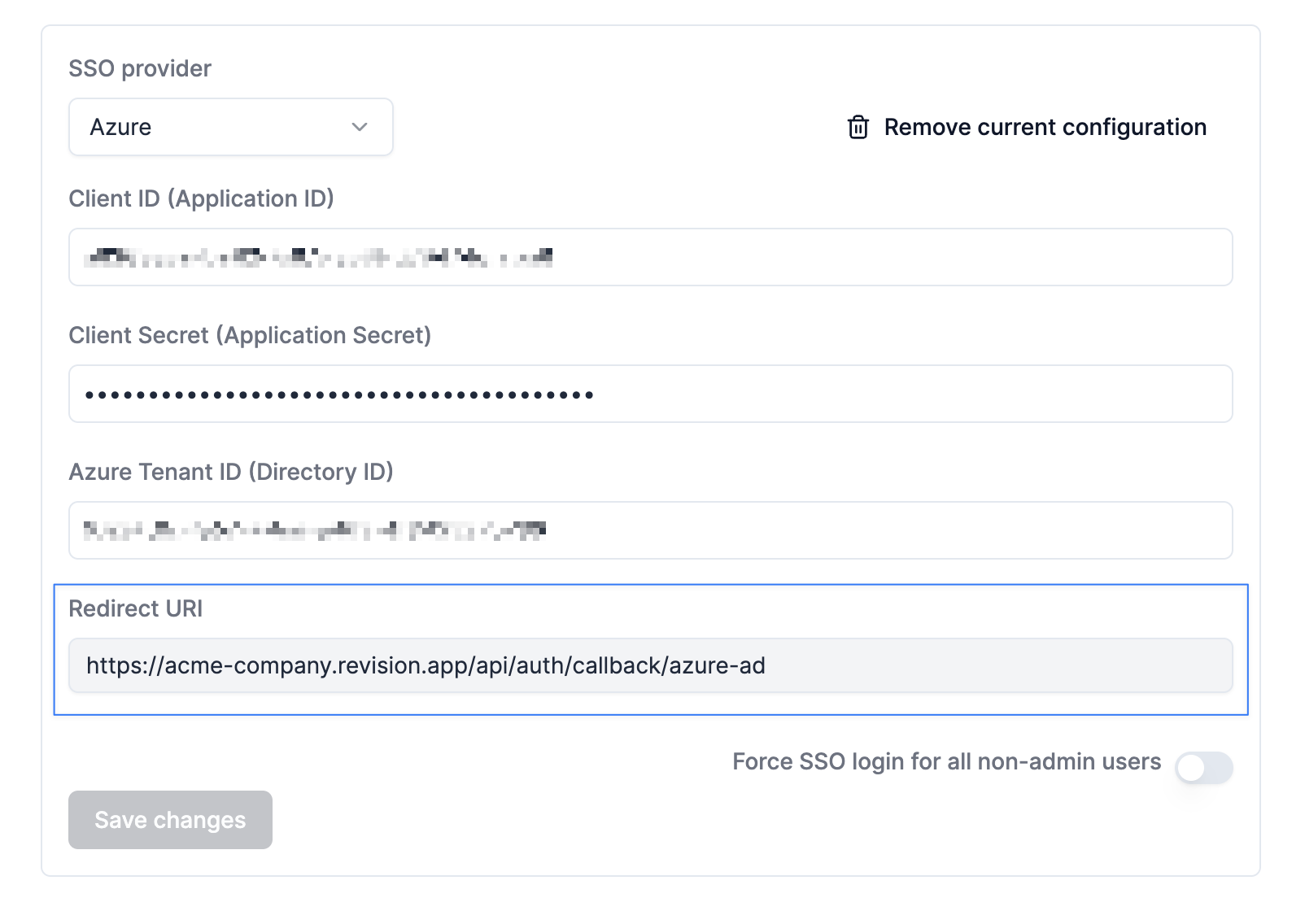This screenshot has height=924, width=1305.
Task: Click Remove current configuration
Action: pos(1045,127)
